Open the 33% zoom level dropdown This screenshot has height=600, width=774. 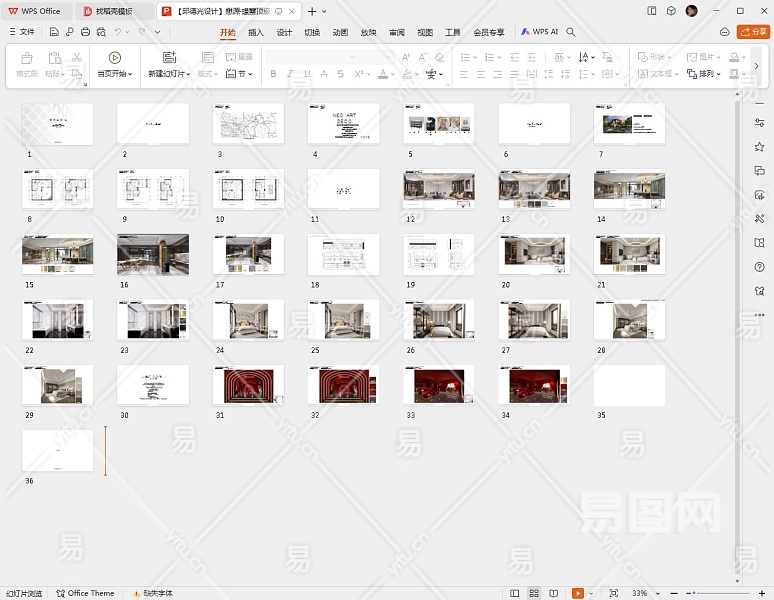pyautogui.click(x=641, y=593)
